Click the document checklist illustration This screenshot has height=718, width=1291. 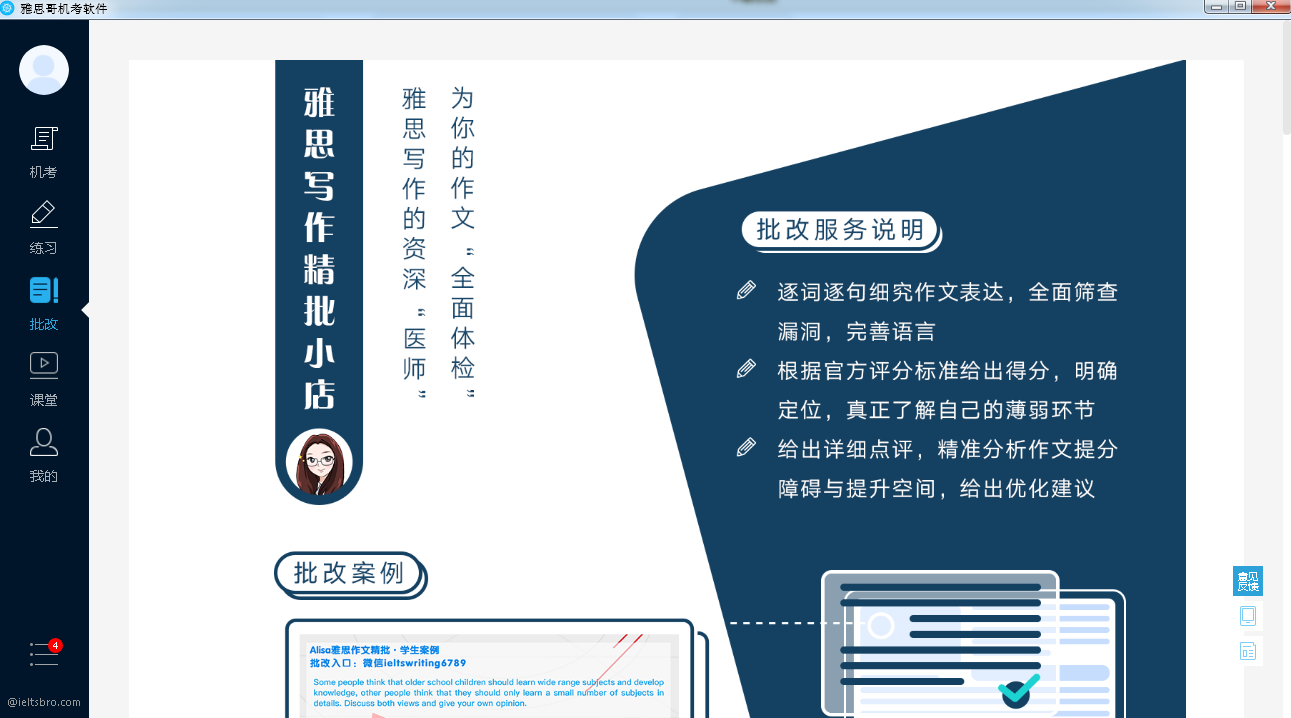click(973, 644)
